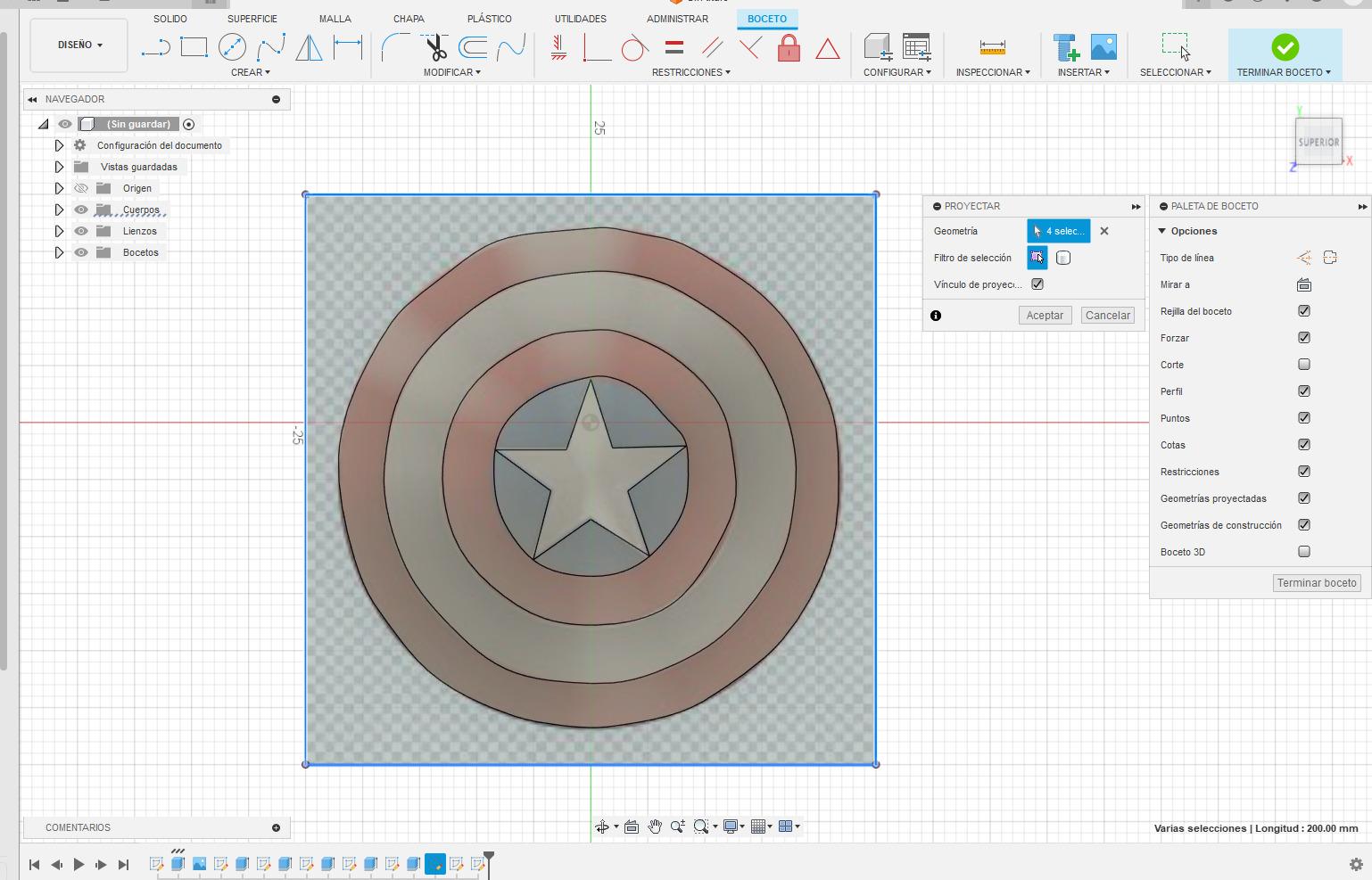This screenshot has height=880, width=1372.
Task: Switch to the SOLIDO tab
Action: [169, 19]
